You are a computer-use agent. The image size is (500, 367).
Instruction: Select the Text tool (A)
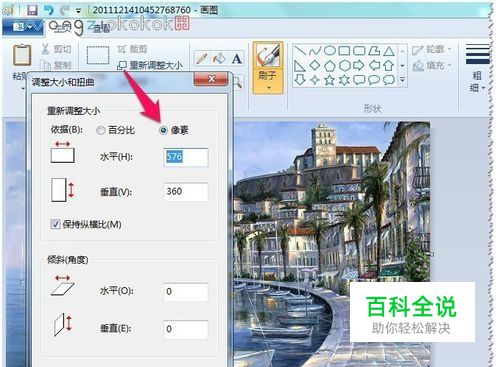[x=237, y=58]
